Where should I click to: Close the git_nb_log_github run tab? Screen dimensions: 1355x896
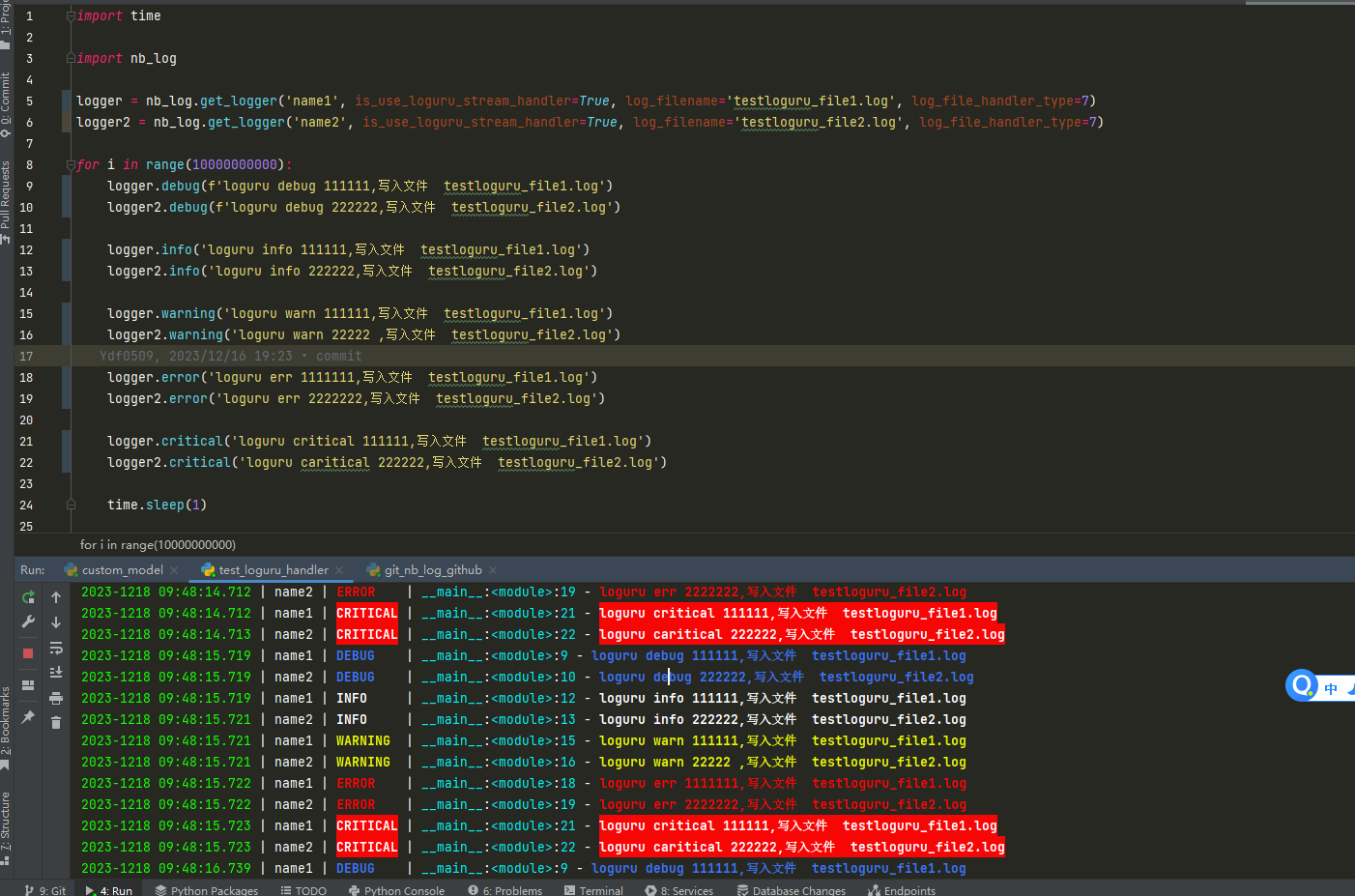pyautogui.click(x=493, y=570)
